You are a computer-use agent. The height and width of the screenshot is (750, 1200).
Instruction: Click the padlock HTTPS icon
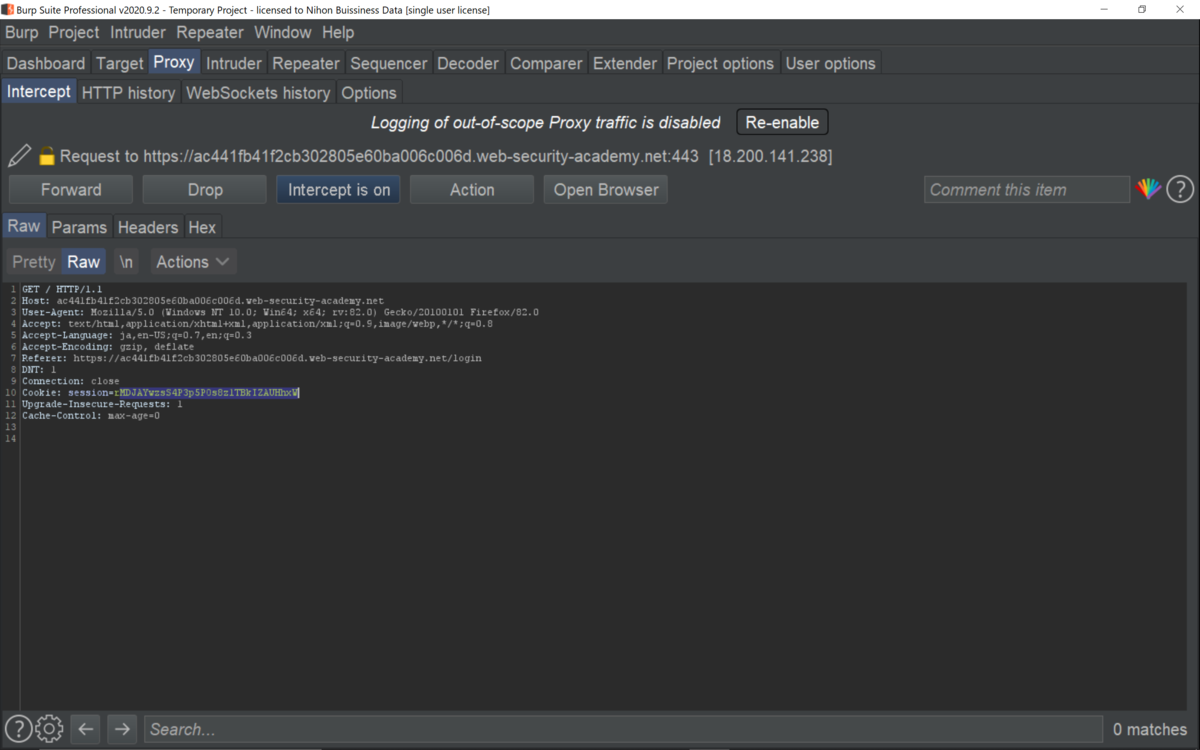46,156
